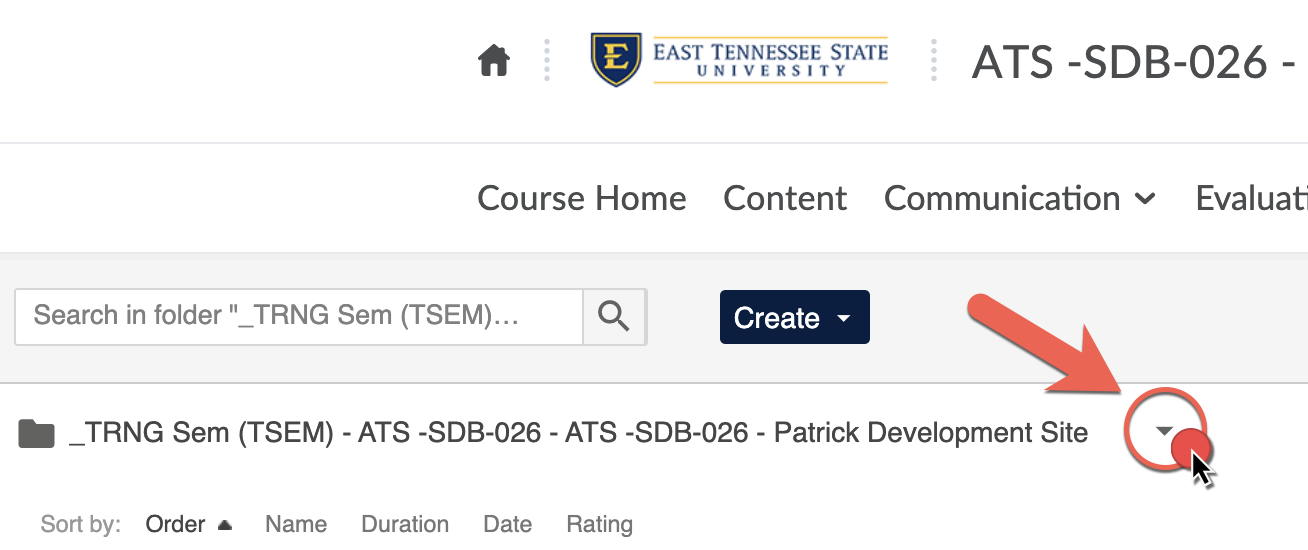Click the home icon
Screen dimensions: 1308x550
(494, 62)
